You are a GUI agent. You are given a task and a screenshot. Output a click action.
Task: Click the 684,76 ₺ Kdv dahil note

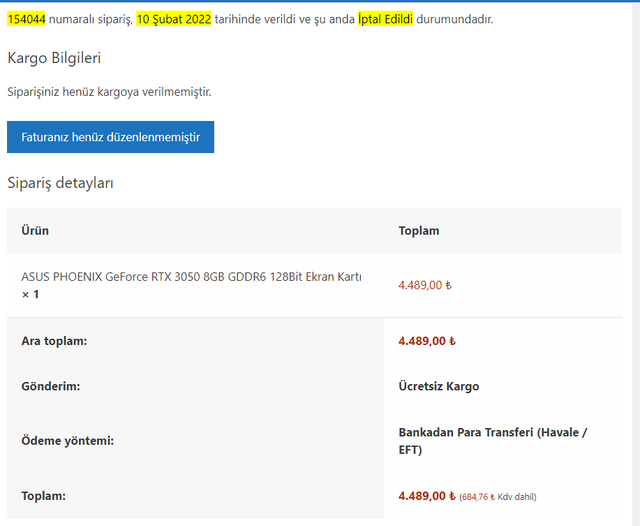tap(498, 497)
